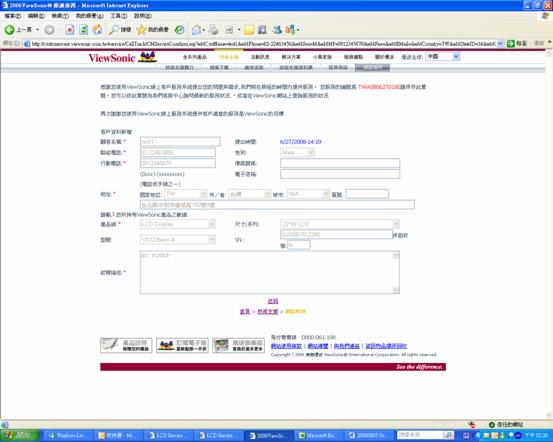Open the Start button on the taskbar
This screenshot has height=442, width=553.
[19, 435]
